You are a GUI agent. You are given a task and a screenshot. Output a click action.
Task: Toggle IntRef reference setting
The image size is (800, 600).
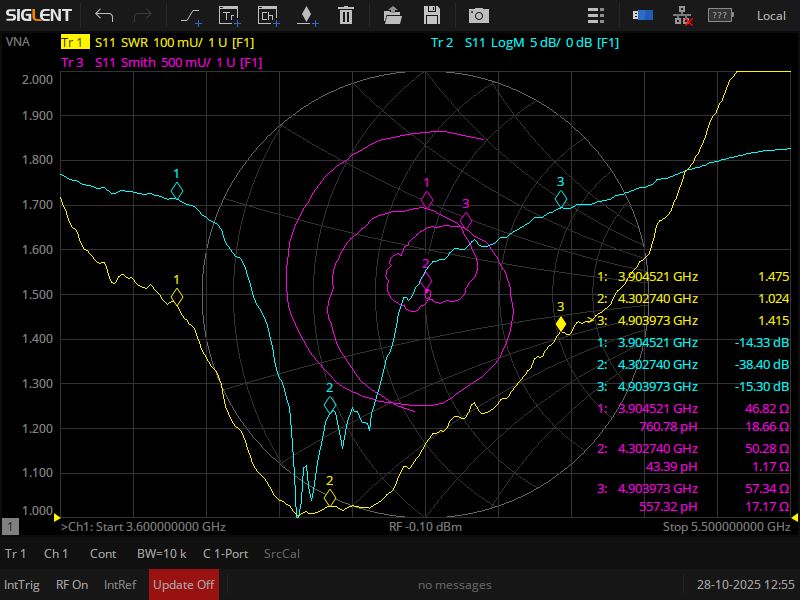click(x=120, y=585)
